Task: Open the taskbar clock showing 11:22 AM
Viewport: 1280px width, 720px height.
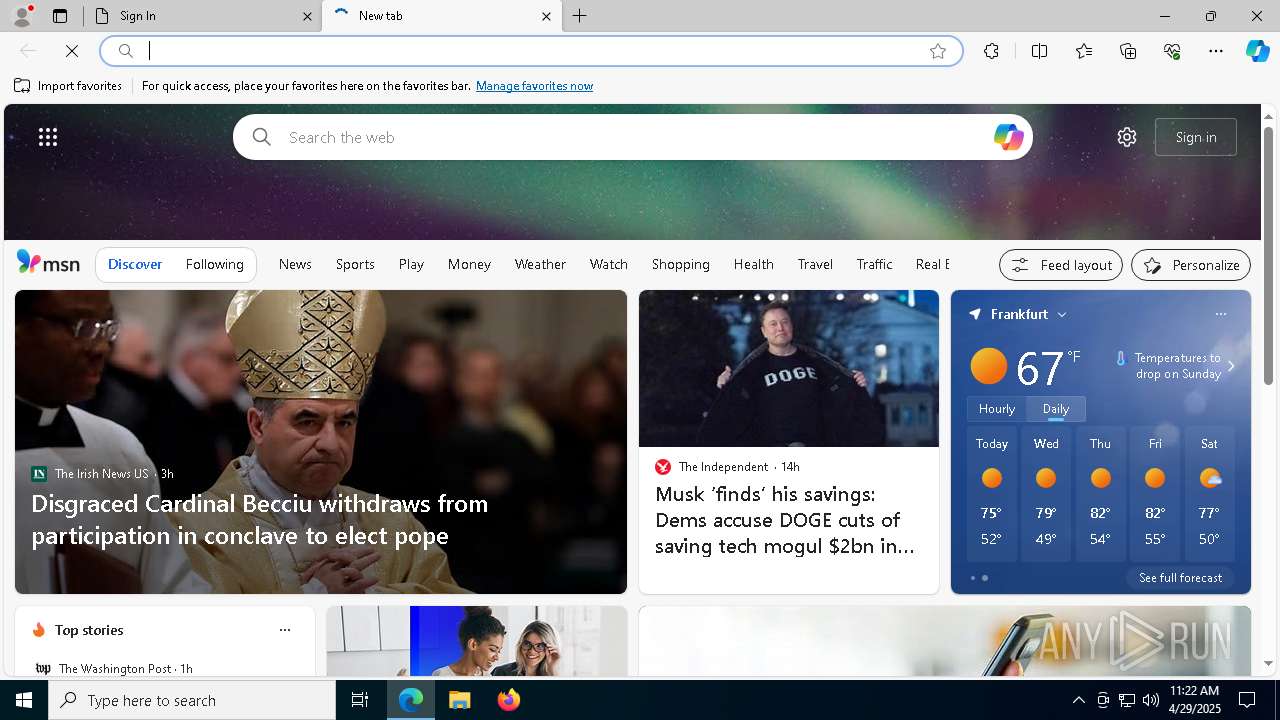Action: click(1194, 700)
